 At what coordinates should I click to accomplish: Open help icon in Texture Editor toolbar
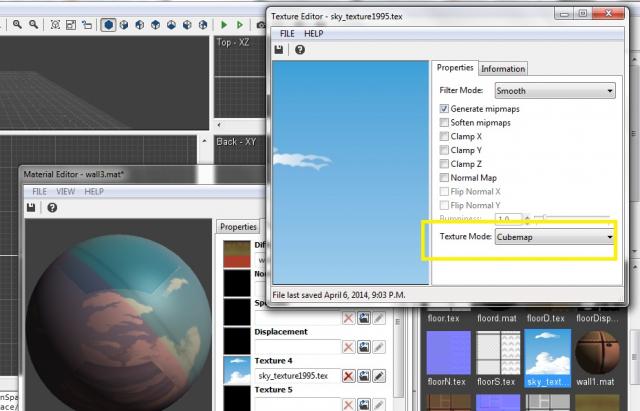[299, 50]
